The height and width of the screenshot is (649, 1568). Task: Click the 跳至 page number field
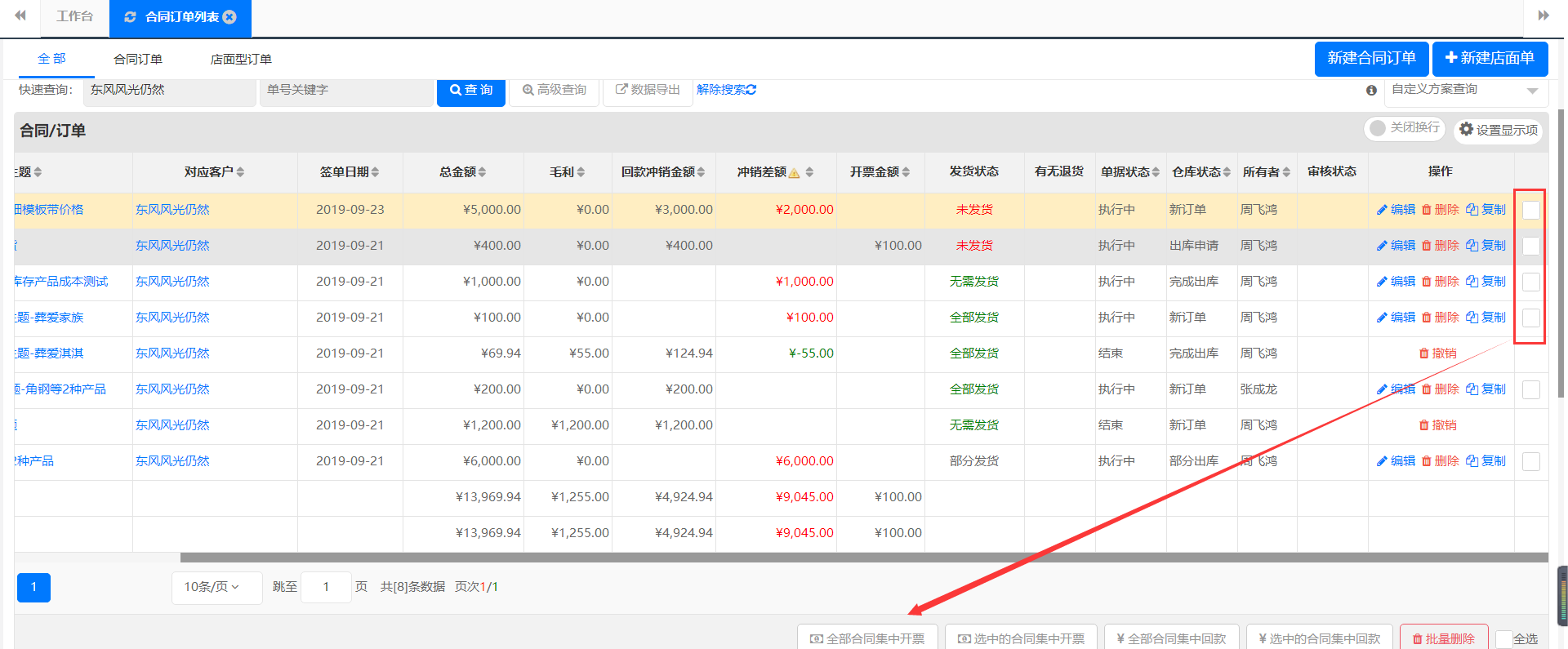point(326,587)
